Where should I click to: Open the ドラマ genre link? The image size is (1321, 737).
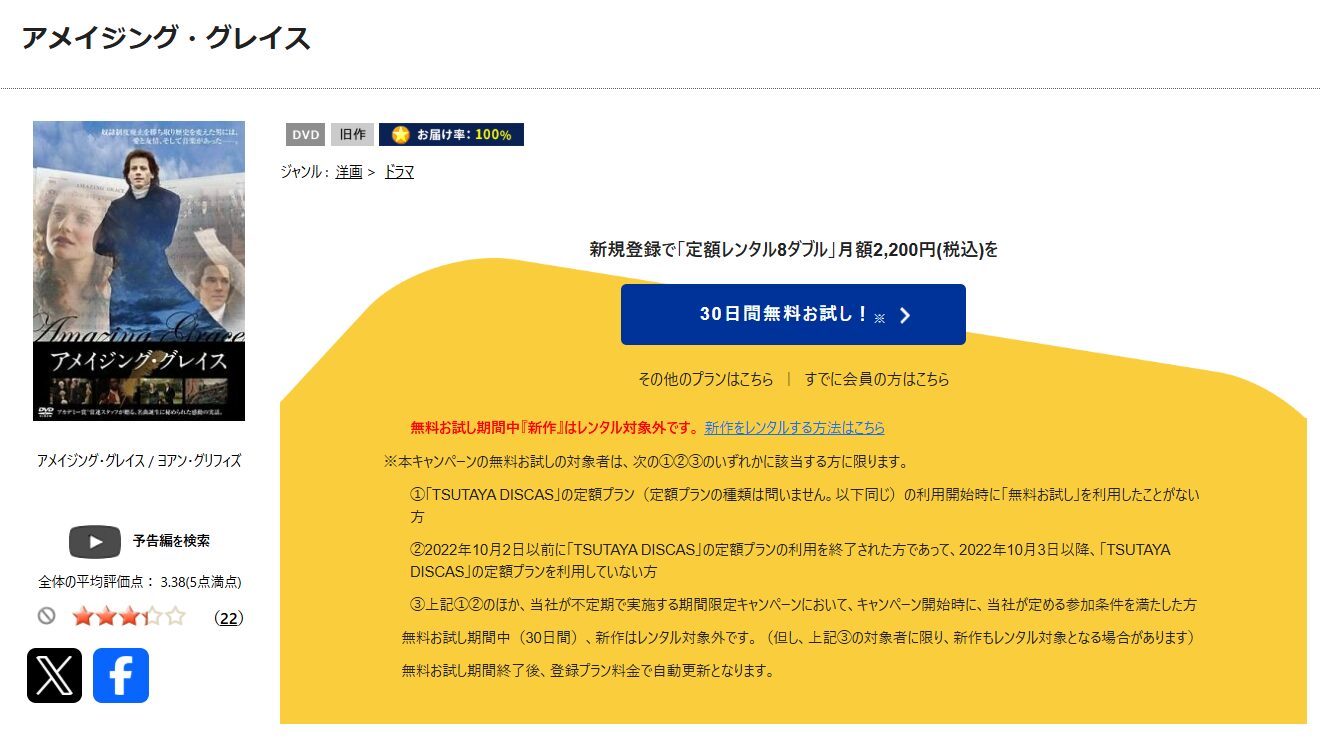[x=399, y=172]
